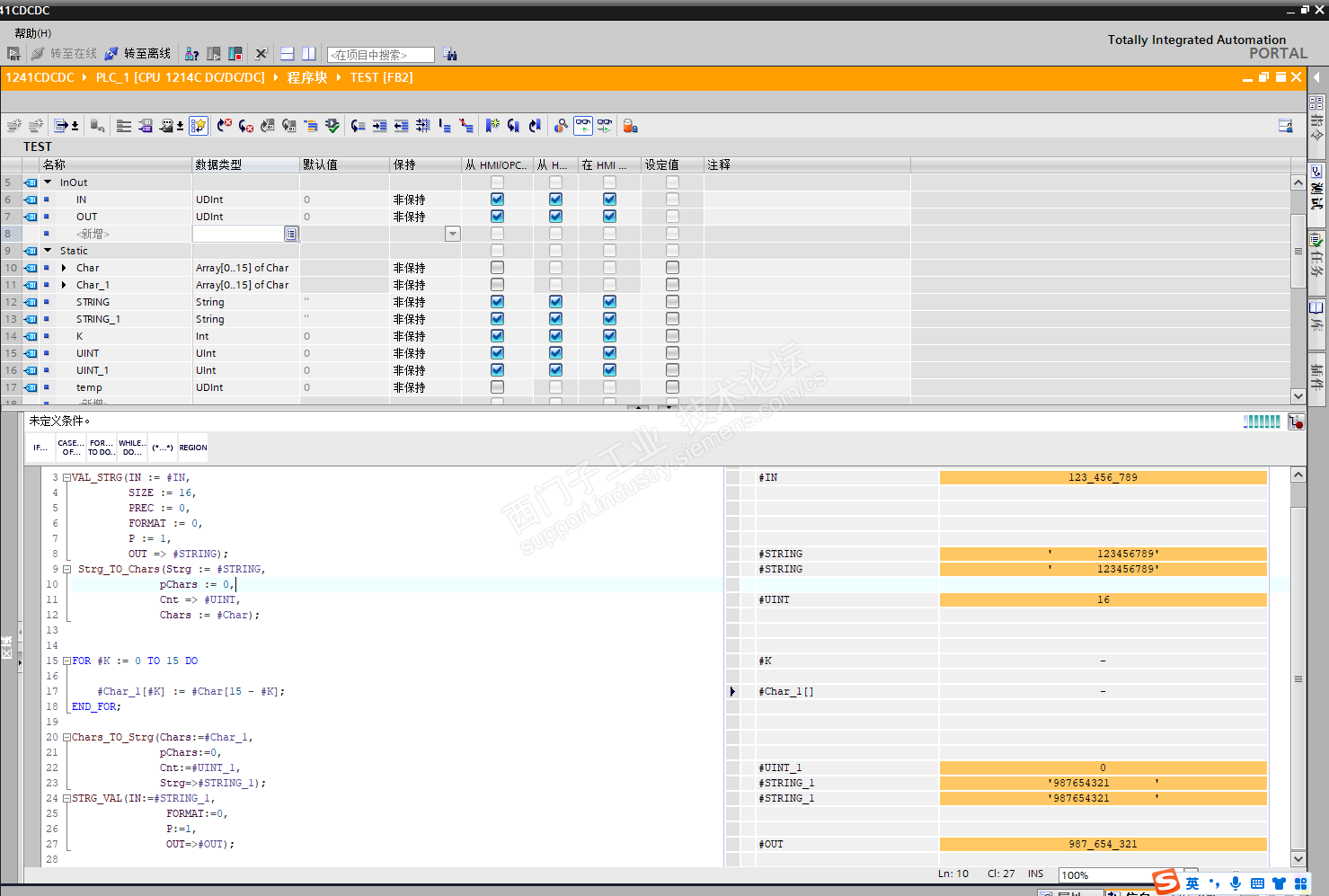
Task: Click the split editor horizontally icon
Action: 288,54
